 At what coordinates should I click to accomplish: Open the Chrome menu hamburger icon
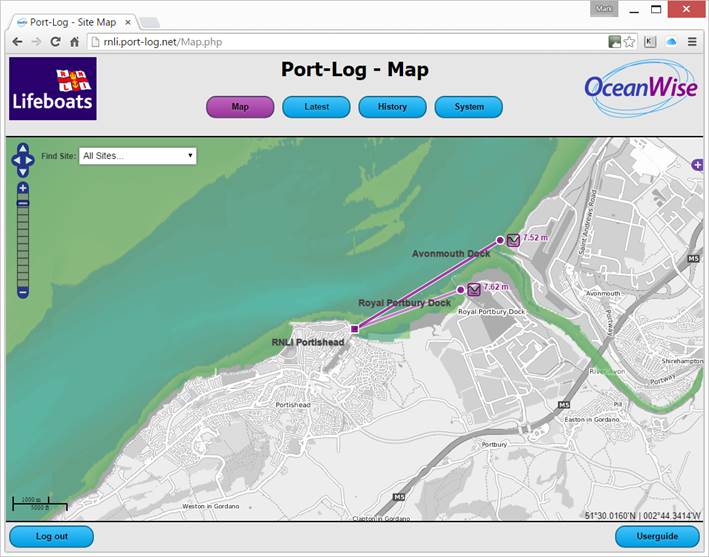click(x=692, y=42)
